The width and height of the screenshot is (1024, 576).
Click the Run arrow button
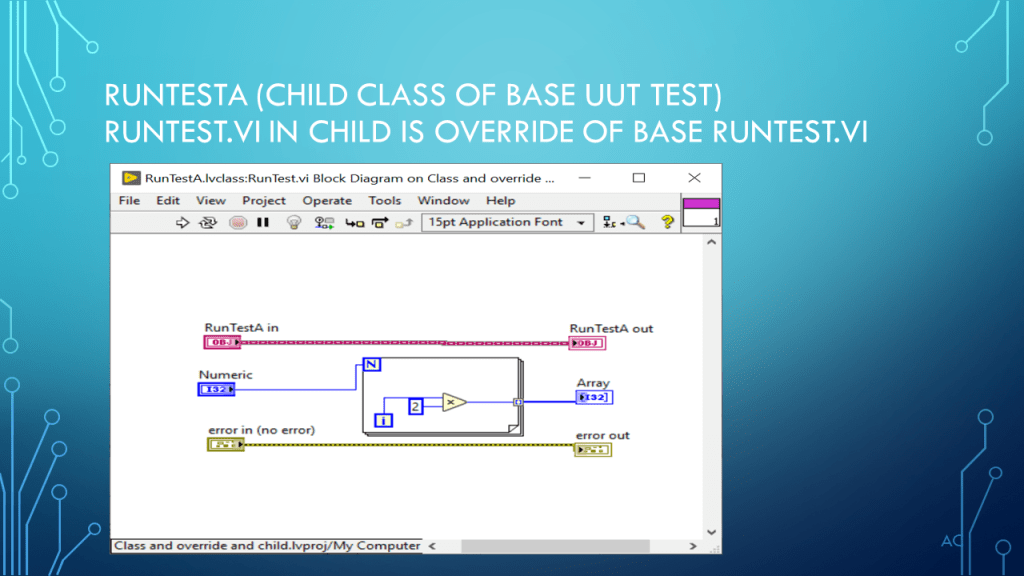tap(182, 223)
